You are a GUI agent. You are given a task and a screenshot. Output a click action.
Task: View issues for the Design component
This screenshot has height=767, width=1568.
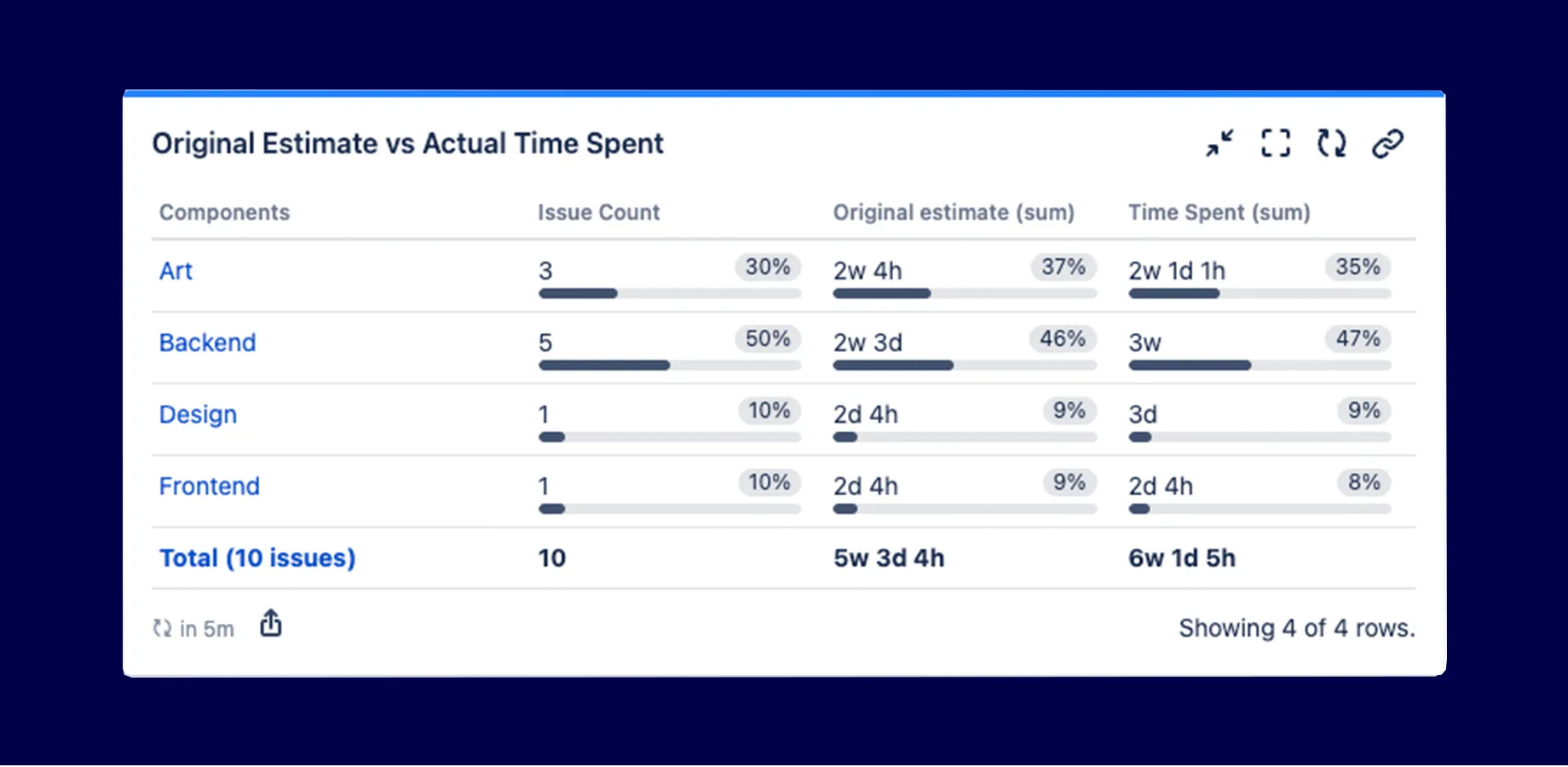point(198,414)
